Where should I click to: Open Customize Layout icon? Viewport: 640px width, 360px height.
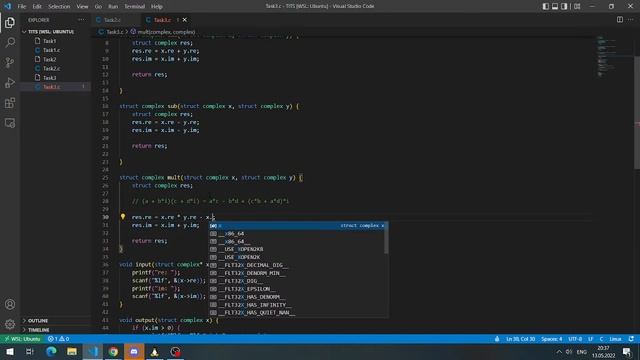(577, 6)
